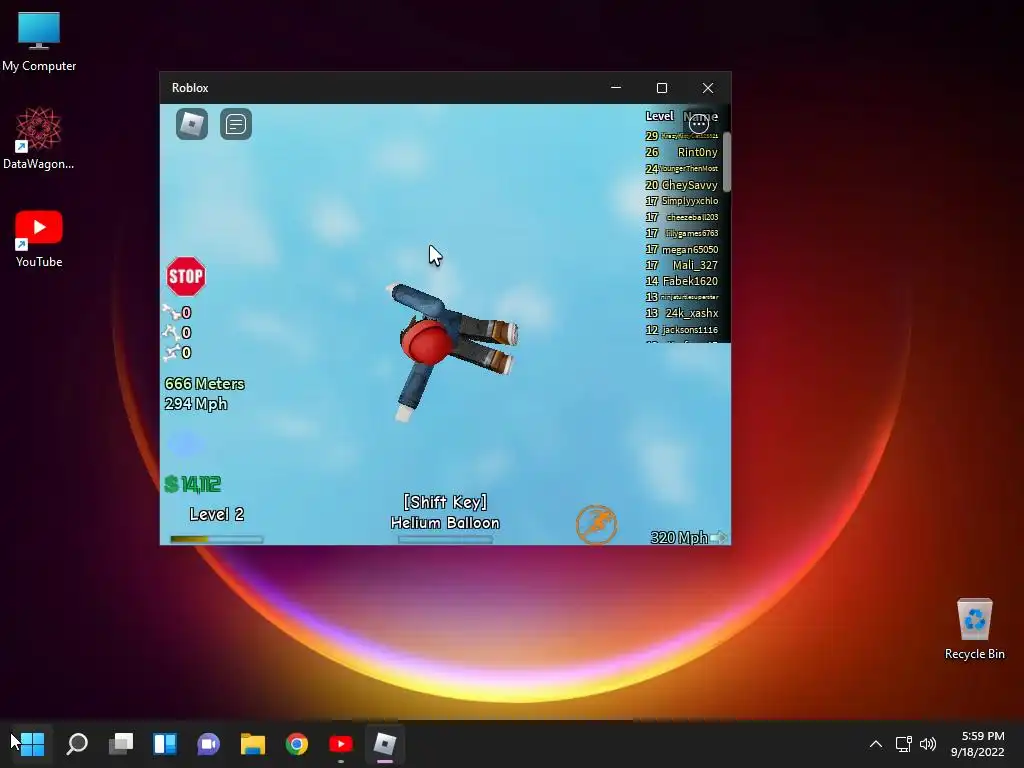
Task: Click the three-dots more options button
Action: coord(699,123)
